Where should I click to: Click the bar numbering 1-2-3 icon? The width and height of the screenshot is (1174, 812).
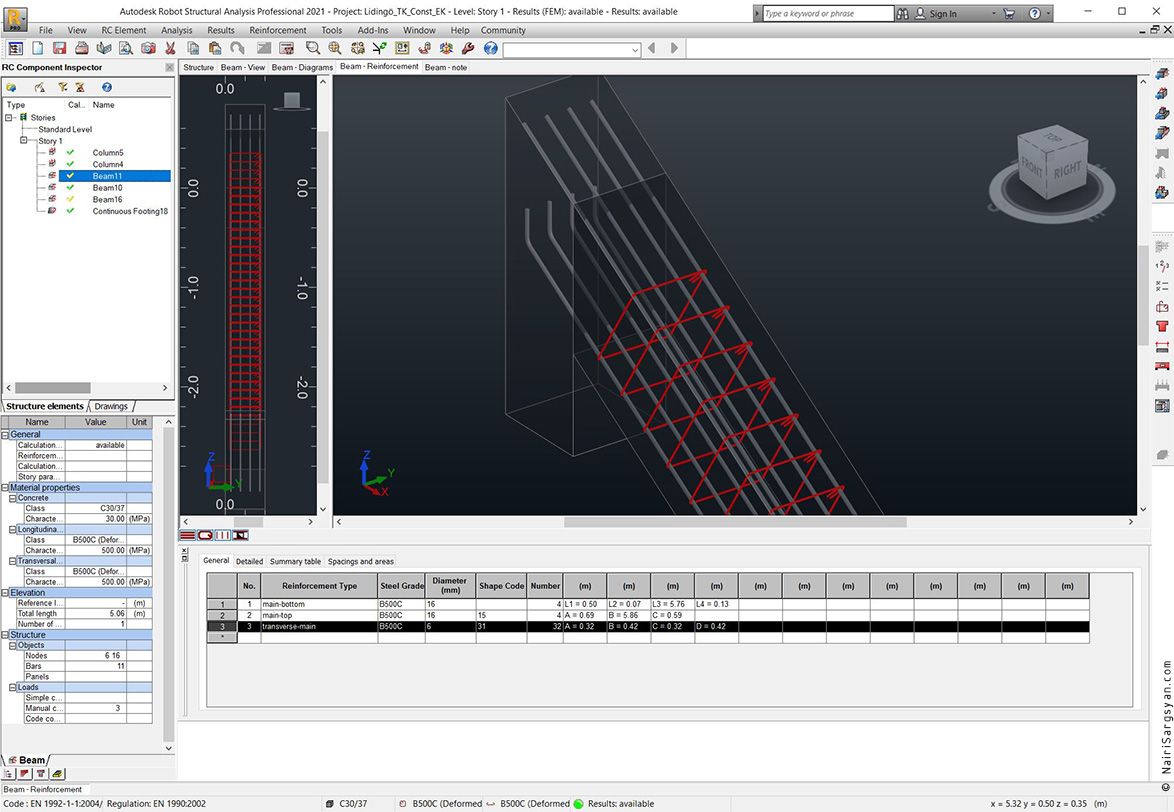pos(1162,266)
